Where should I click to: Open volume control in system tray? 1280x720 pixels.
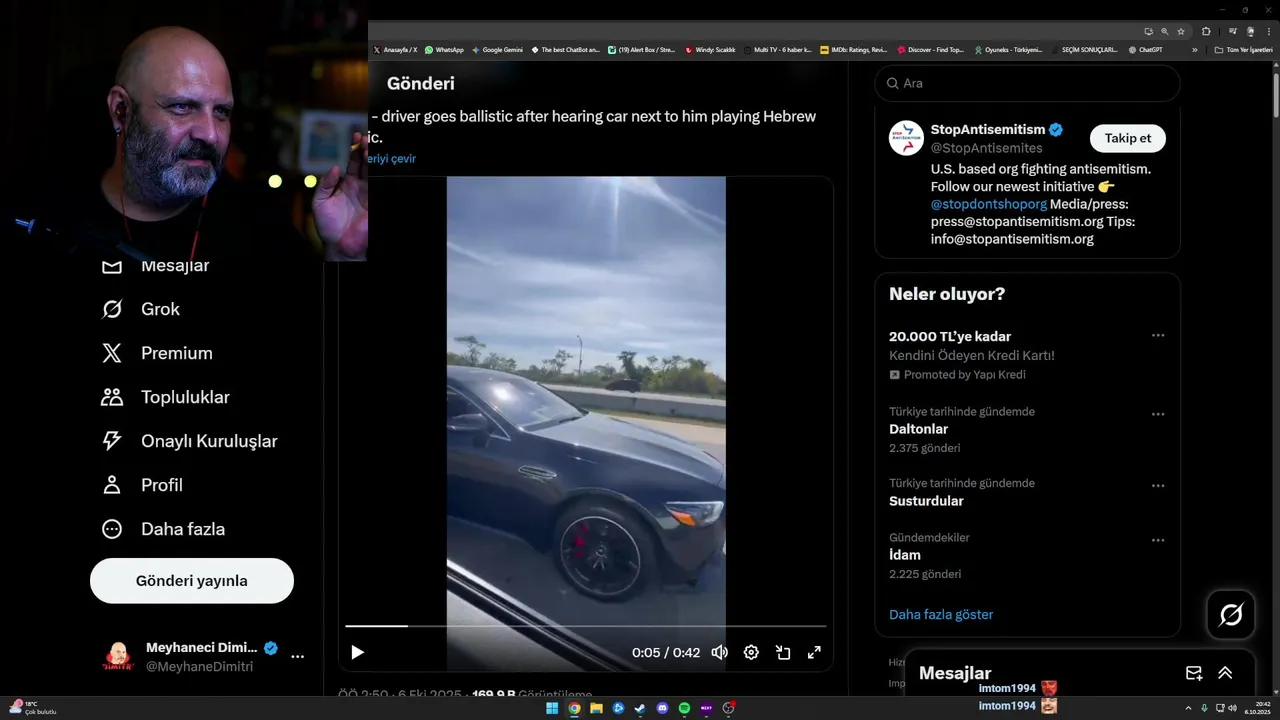[1233, 708]
